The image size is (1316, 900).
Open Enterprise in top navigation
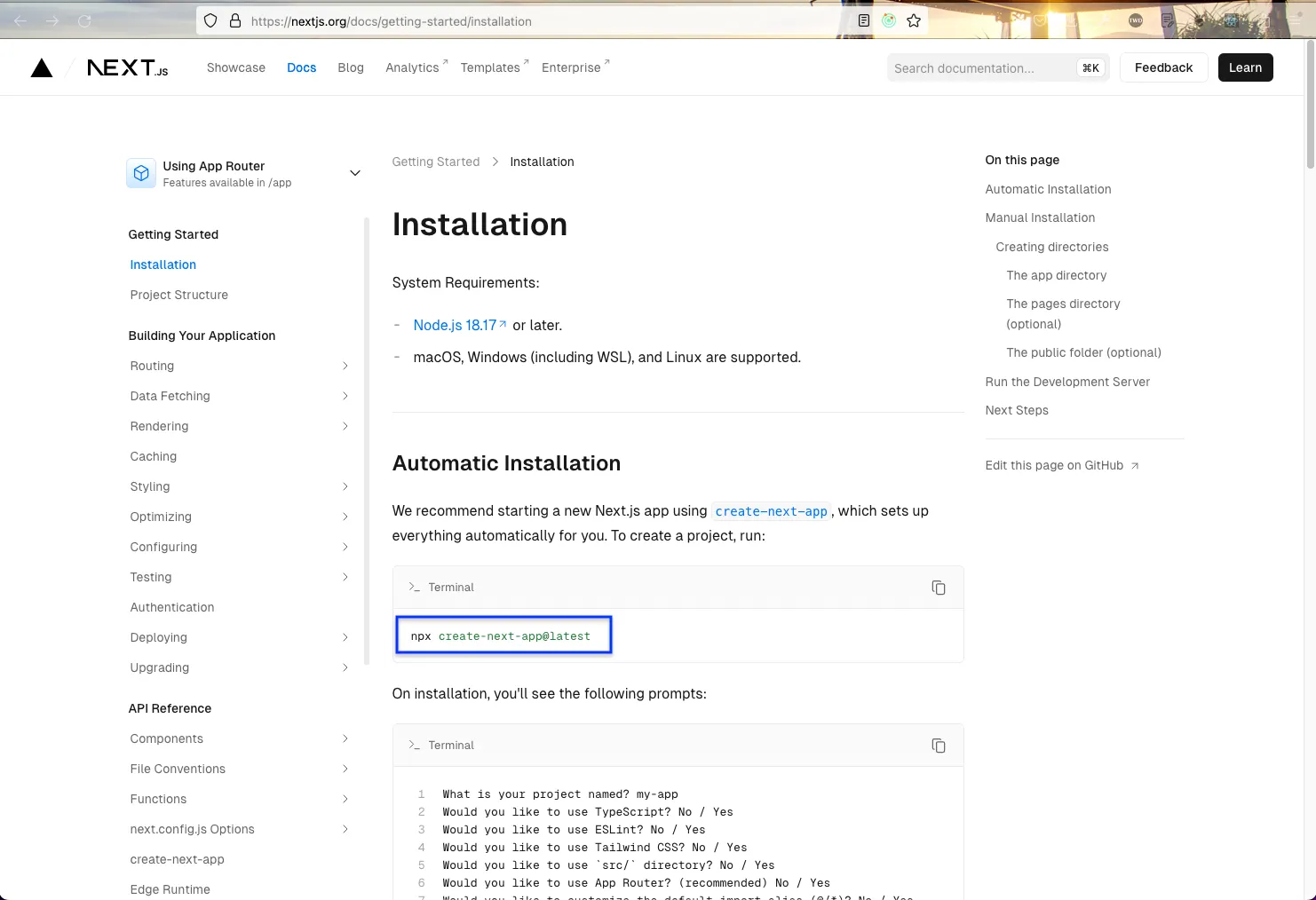575,67
